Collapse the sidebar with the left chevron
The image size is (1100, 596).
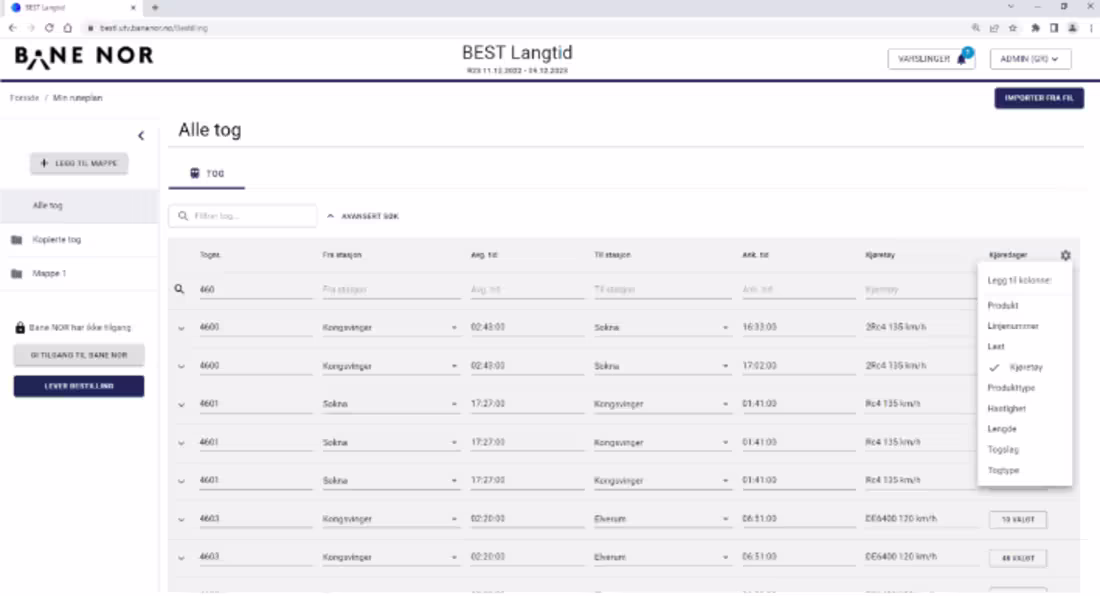[141, 135]
